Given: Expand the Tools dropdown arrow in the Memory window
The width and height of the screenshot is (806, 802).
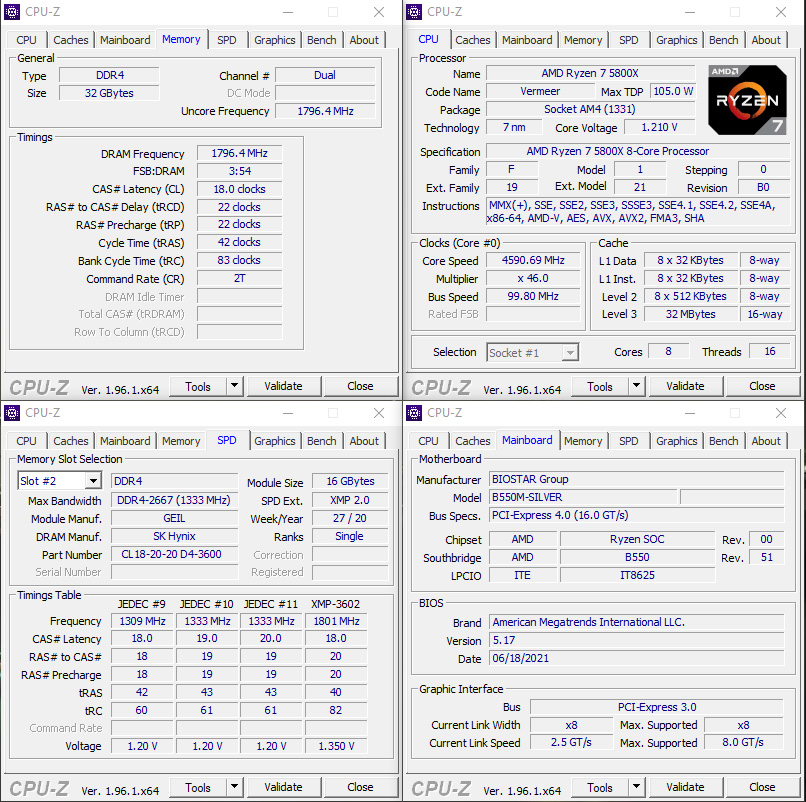Looking at the screenshot, I should coord(235,386).
